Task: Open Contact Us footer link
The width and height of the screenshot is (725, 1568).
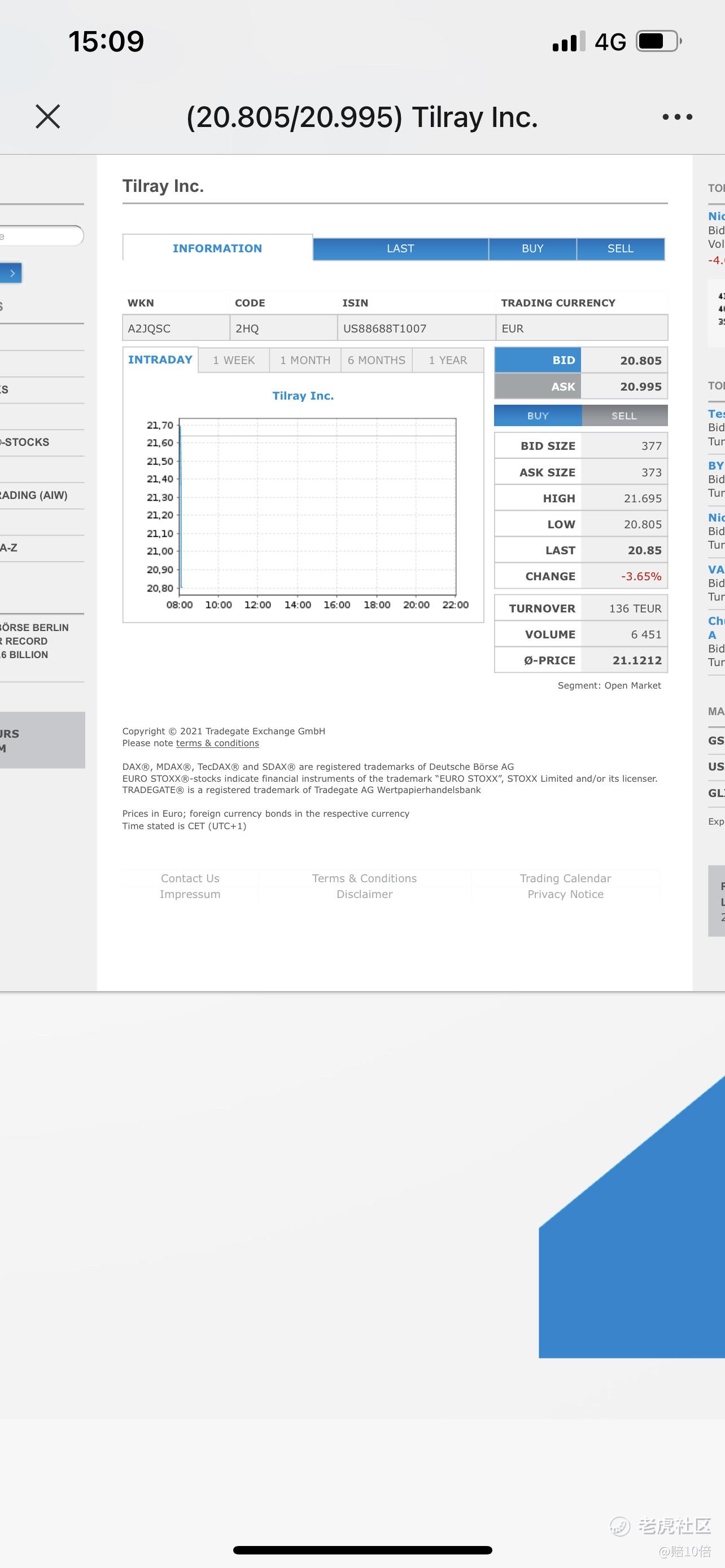Action: coord(190,878)
